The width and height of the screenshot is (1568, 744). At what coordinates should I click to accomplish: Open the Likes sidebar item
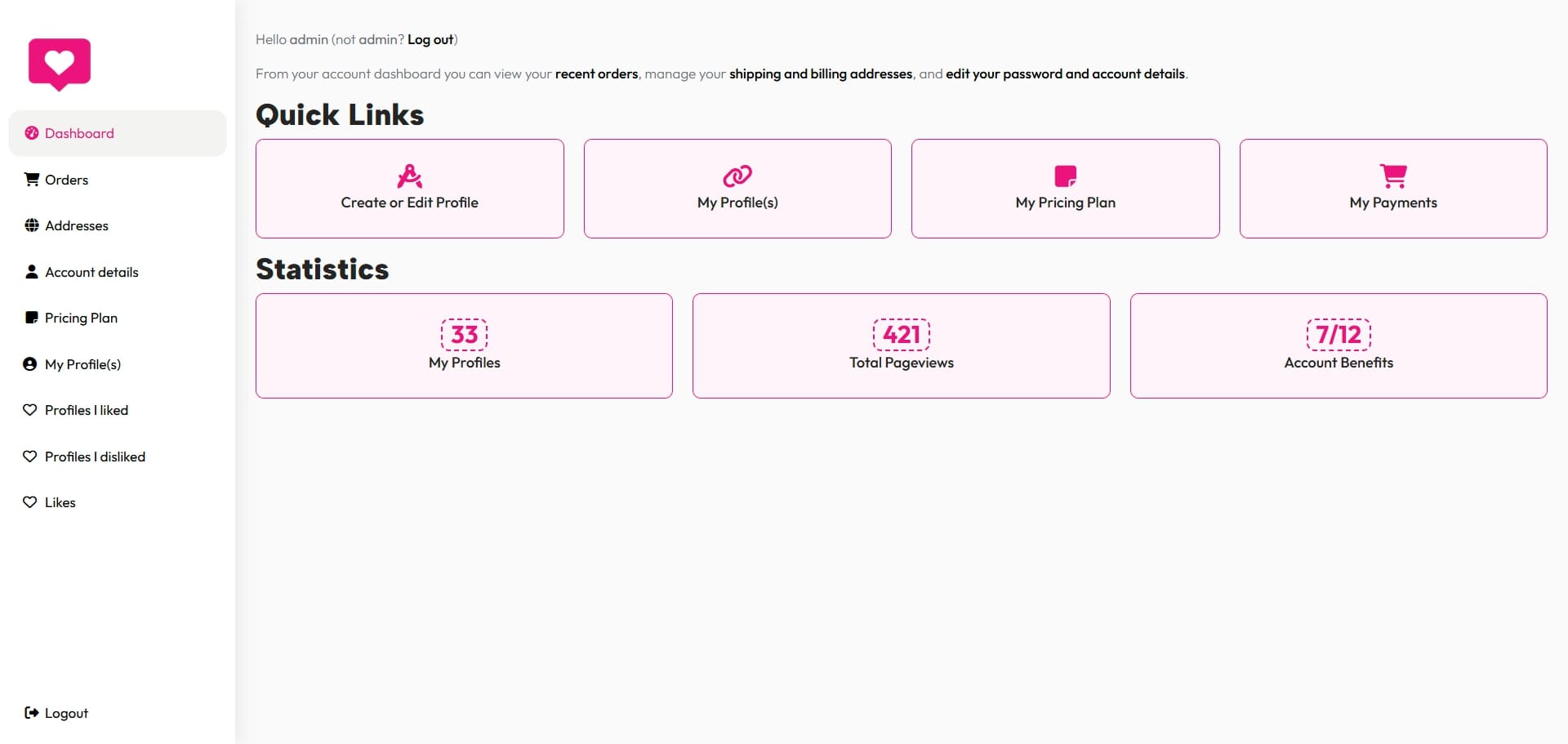pos(60,502)
